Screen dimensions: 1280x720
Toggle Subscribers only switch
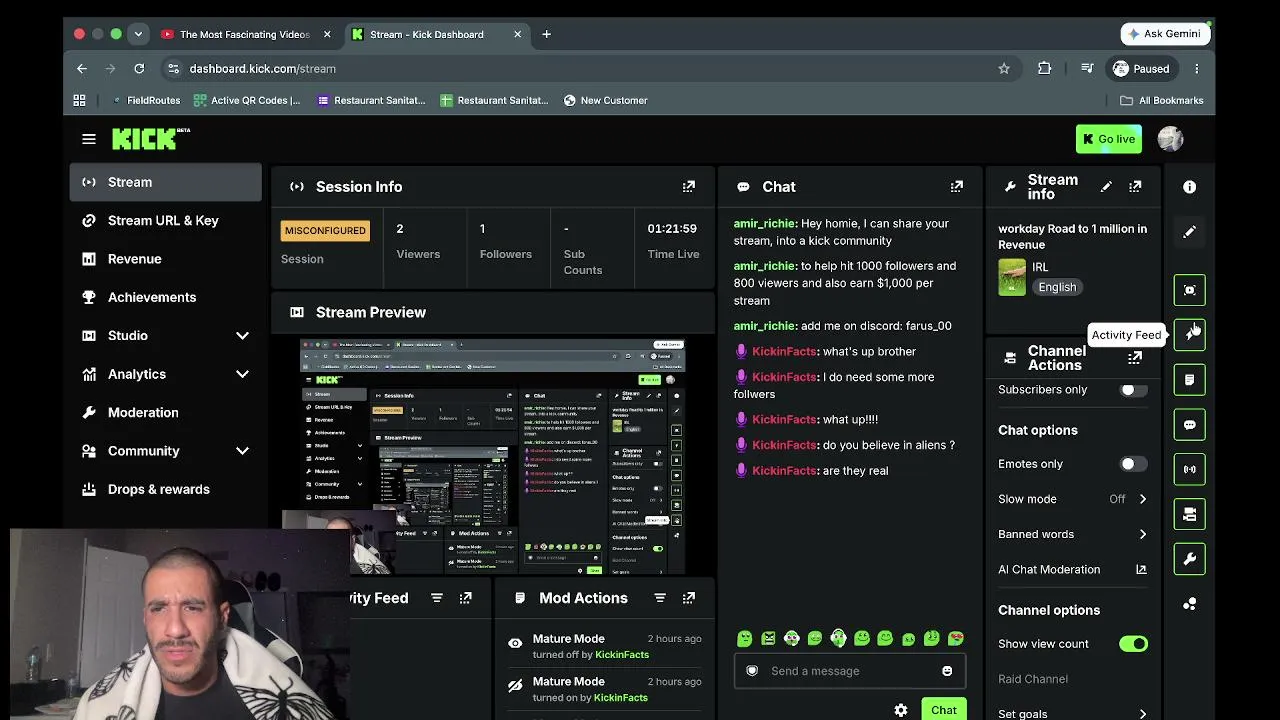[x=1133, y=390]
